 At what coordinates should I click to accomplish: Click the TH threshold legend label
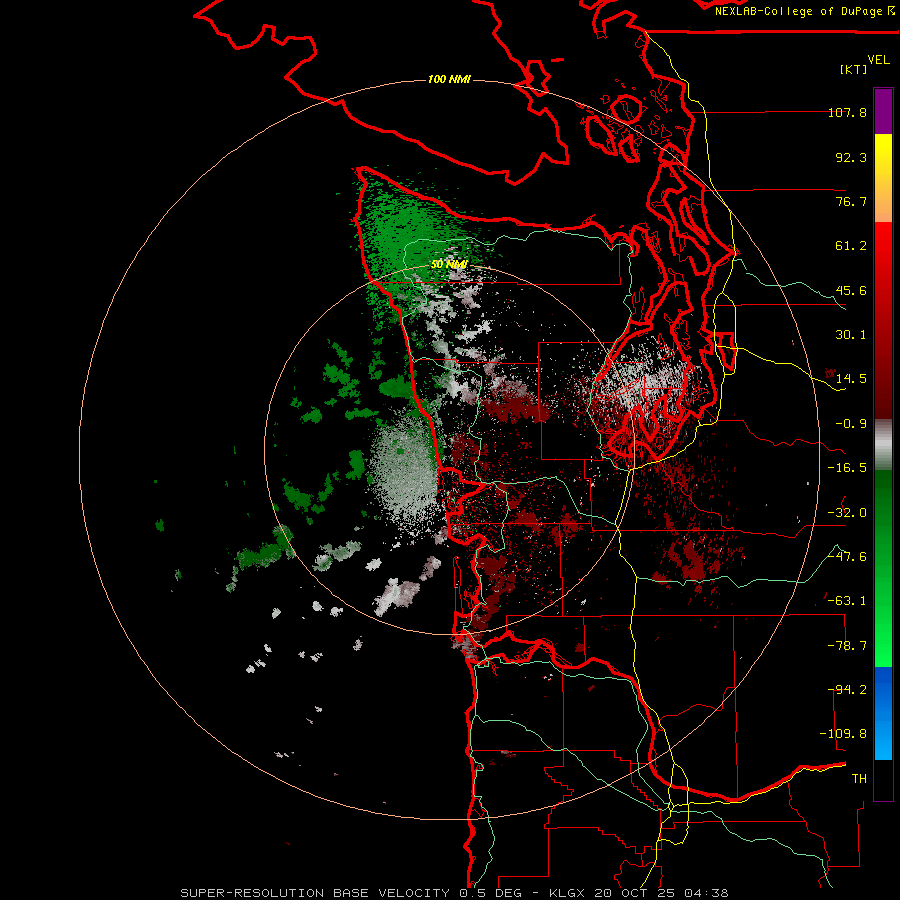tap(859, 779)
